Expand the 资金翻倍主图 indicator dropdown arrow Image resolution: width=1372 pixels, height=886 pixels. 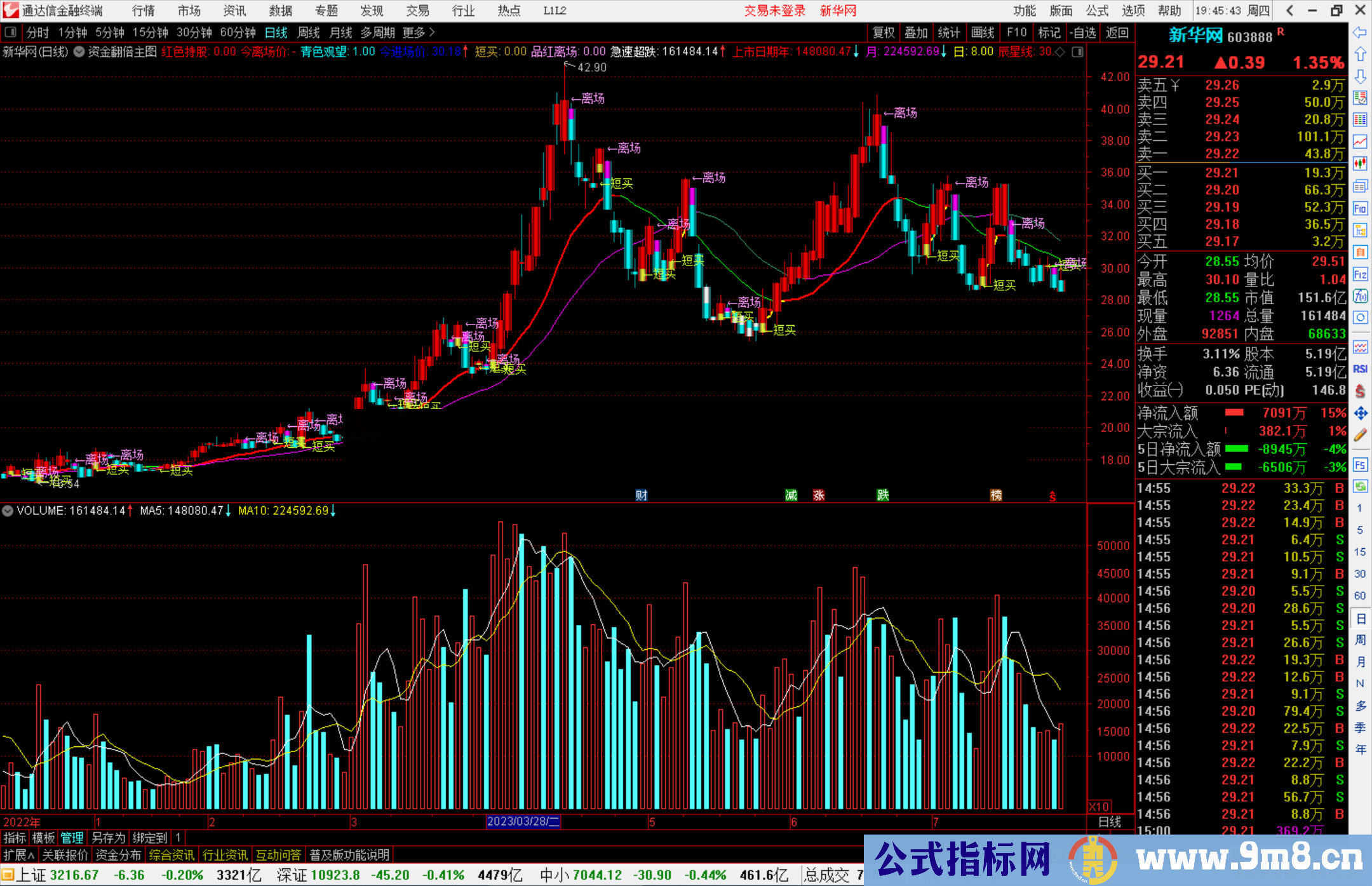click(x=79, y=51)
